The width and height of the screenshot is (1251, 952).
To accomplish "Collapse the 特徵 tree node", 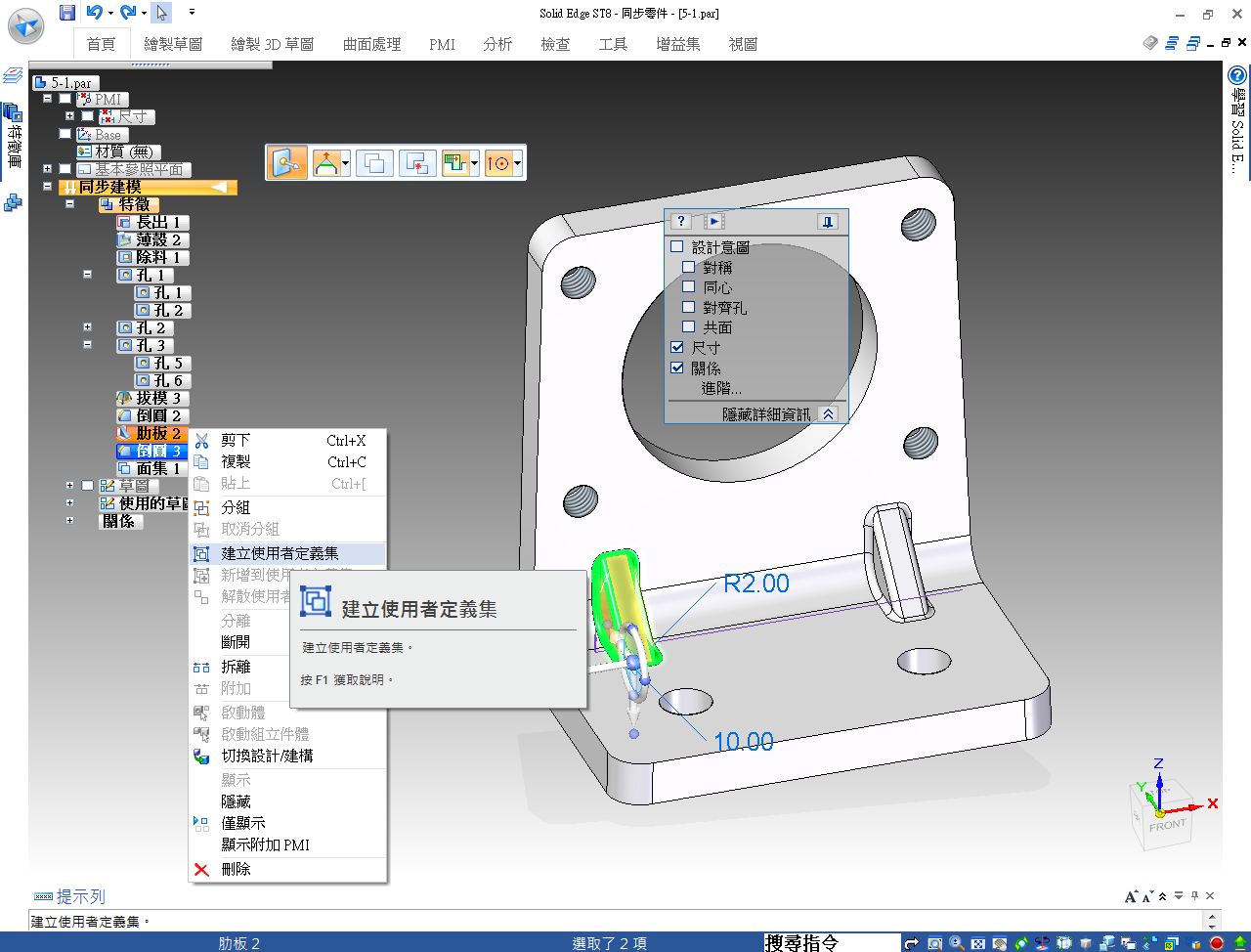I will 69,204.
